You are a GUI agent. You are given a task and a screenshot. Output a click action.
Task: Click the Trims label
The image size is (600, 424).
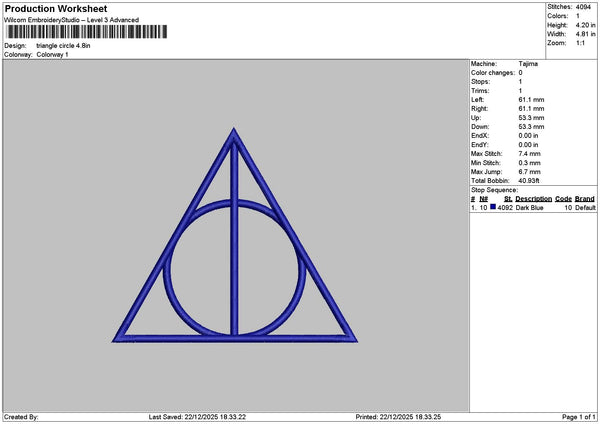coord(480,91)
